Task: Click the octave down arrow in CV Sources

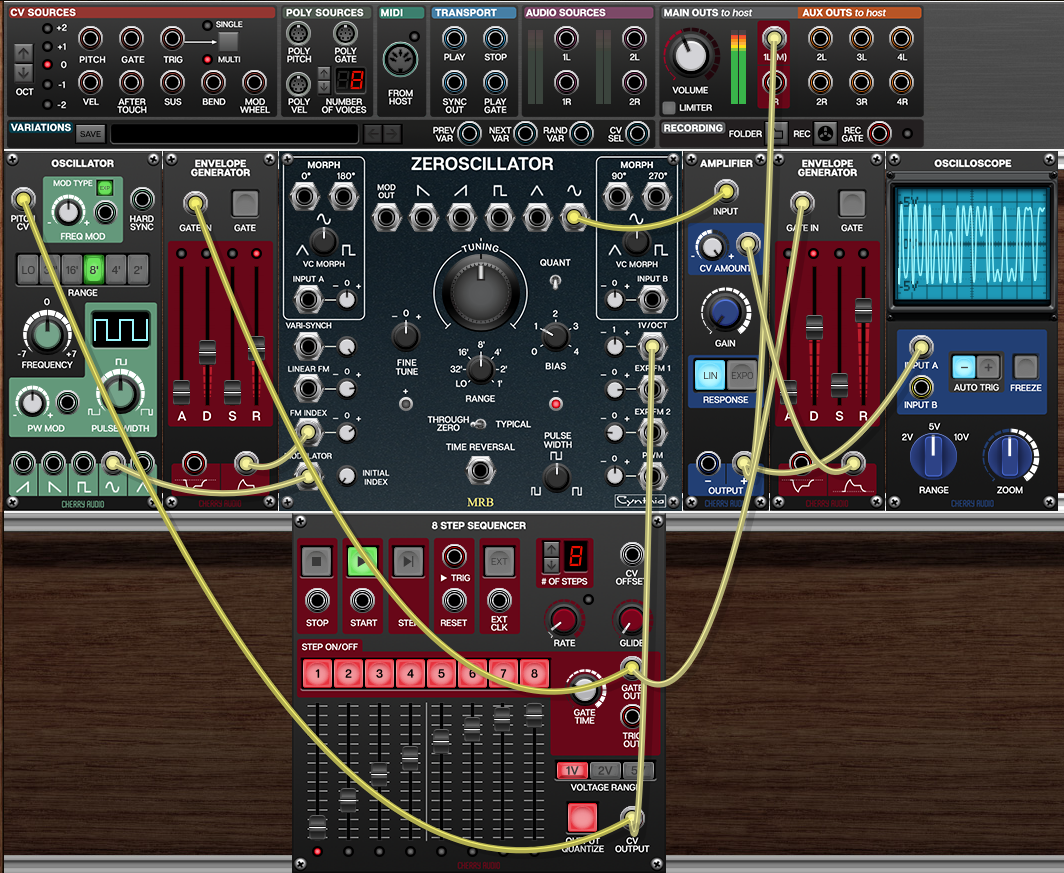Action: click(24, 73)
